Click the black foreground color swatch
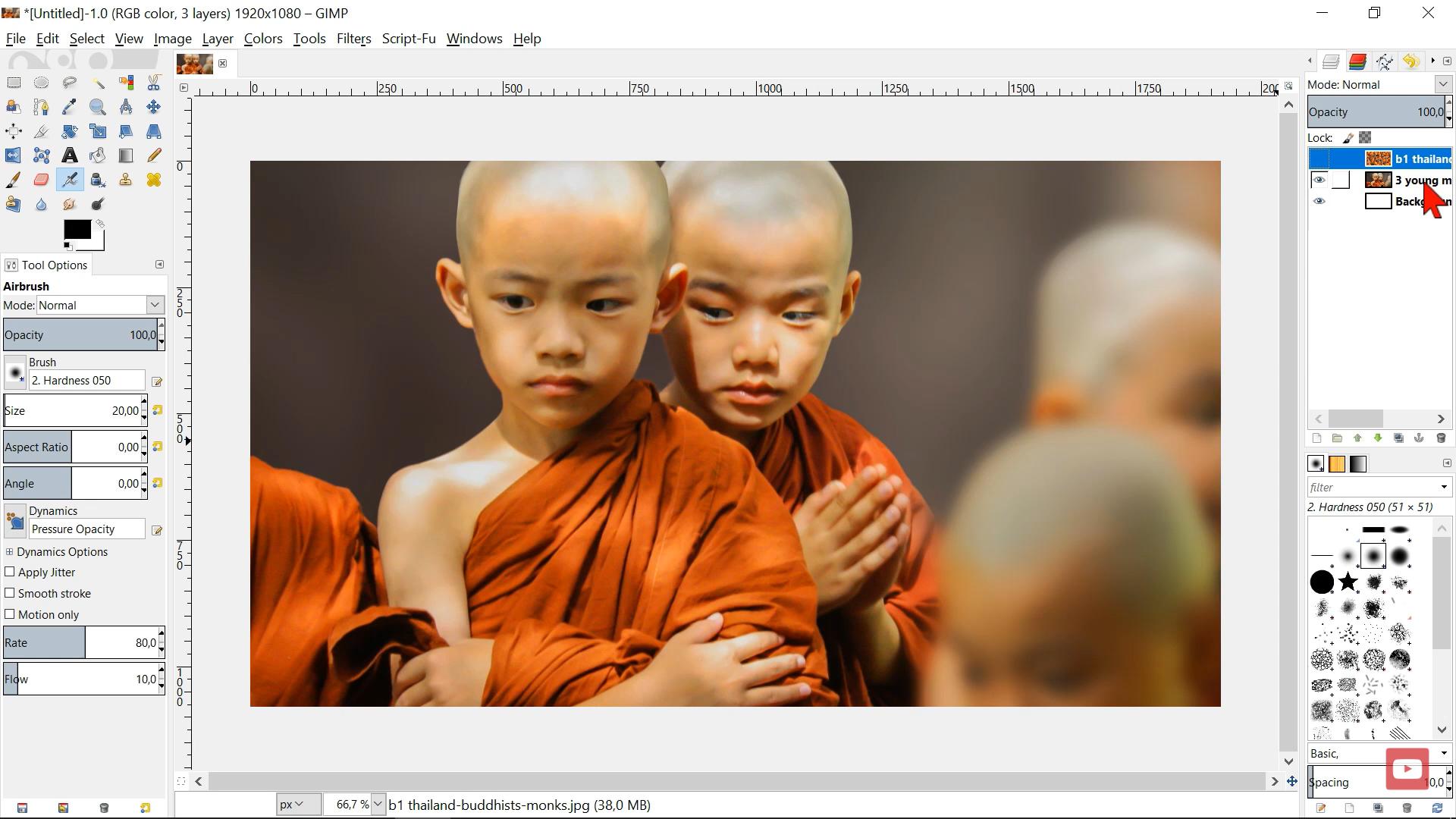This screenshot has width=1456, height=819. click(76, 229)
